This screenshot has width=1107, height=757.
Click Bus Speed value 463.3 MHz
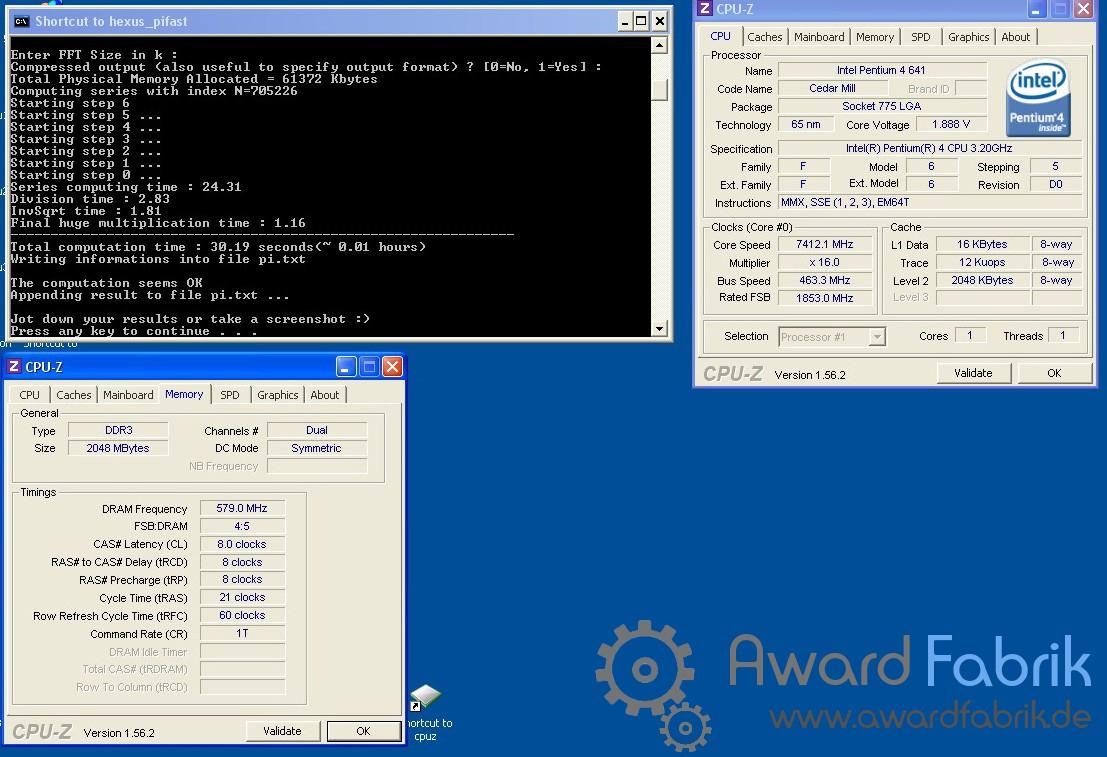click(x=825, y=280)
